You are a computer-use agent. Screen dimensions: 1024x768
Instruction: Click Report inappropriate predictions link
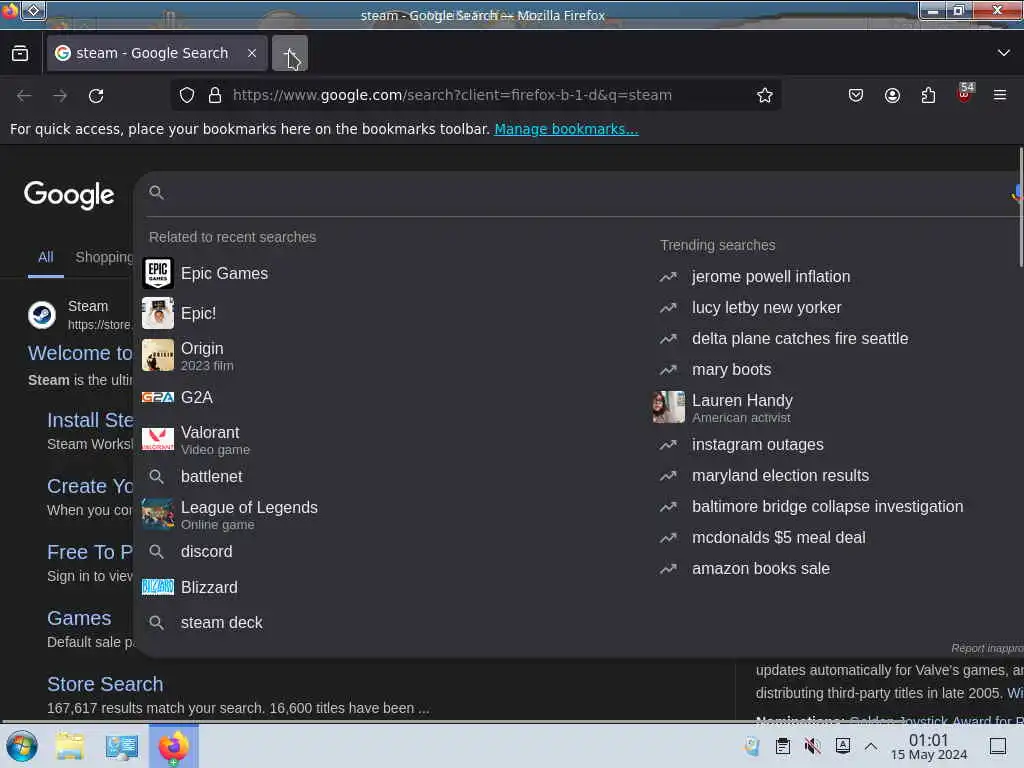[x=987, y=648]
